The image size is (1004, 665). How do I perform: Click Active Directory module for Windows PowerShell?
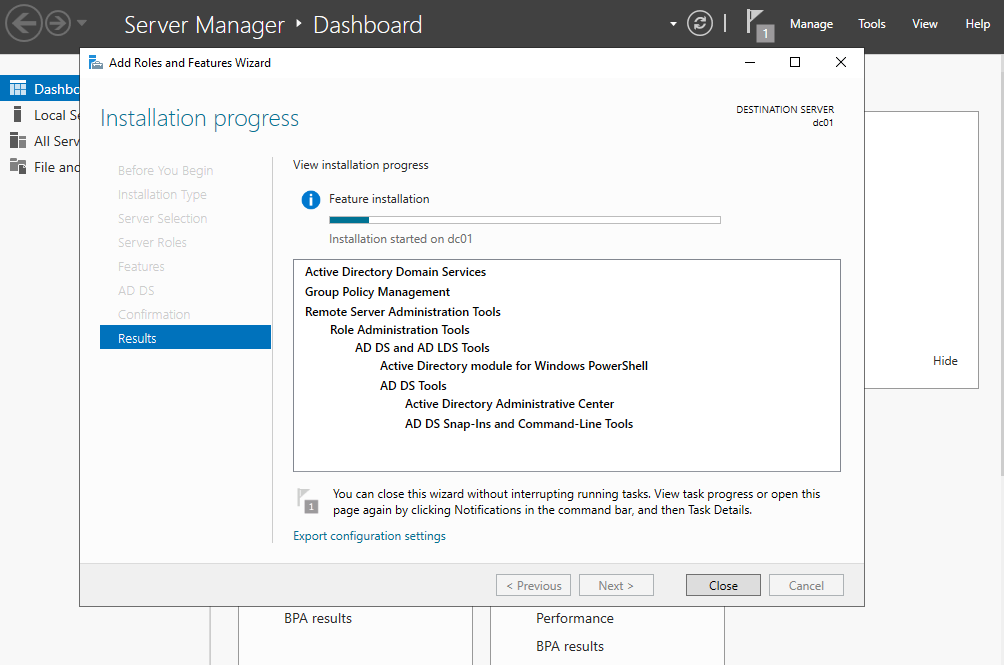pos(514,365)
